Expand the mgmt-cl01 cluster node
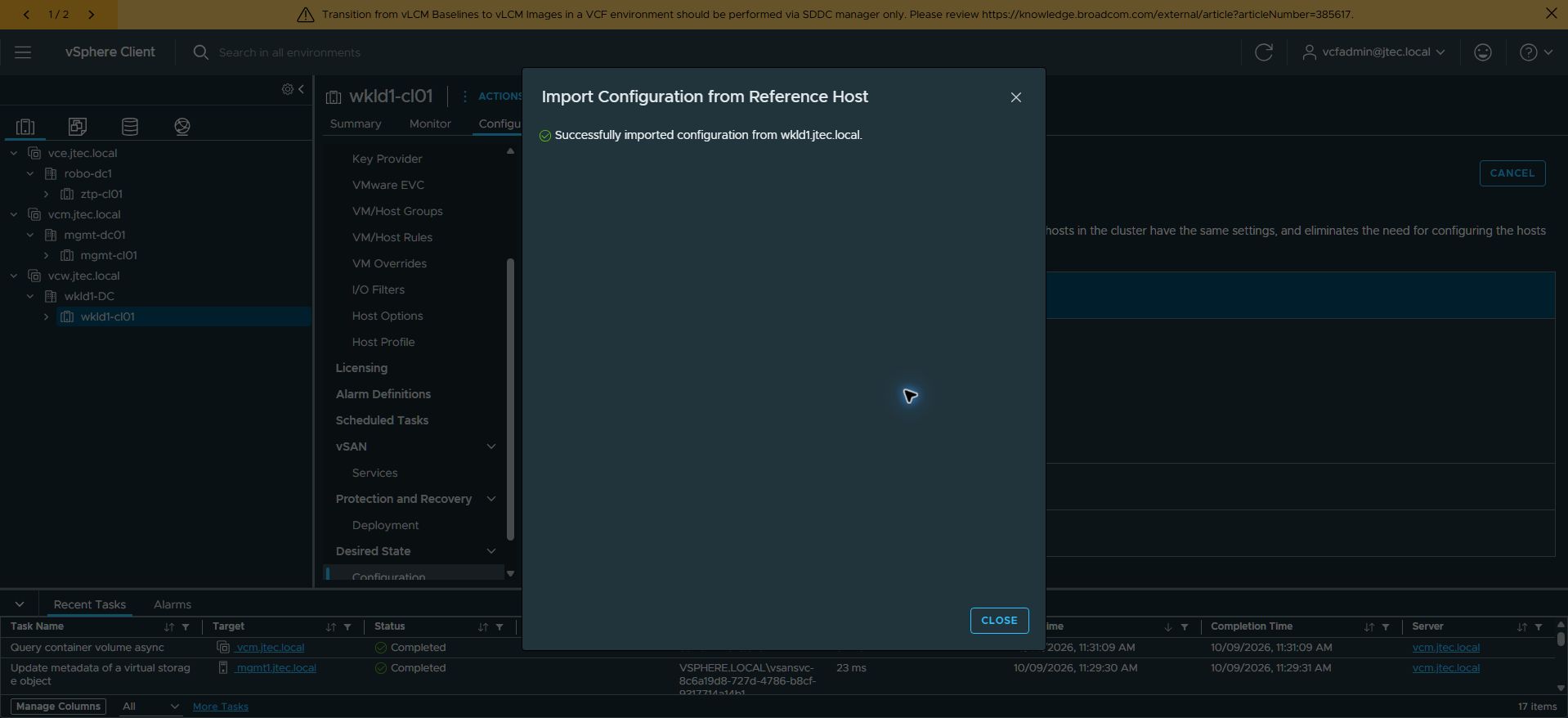1568x718 pixels. click(47, 255)
